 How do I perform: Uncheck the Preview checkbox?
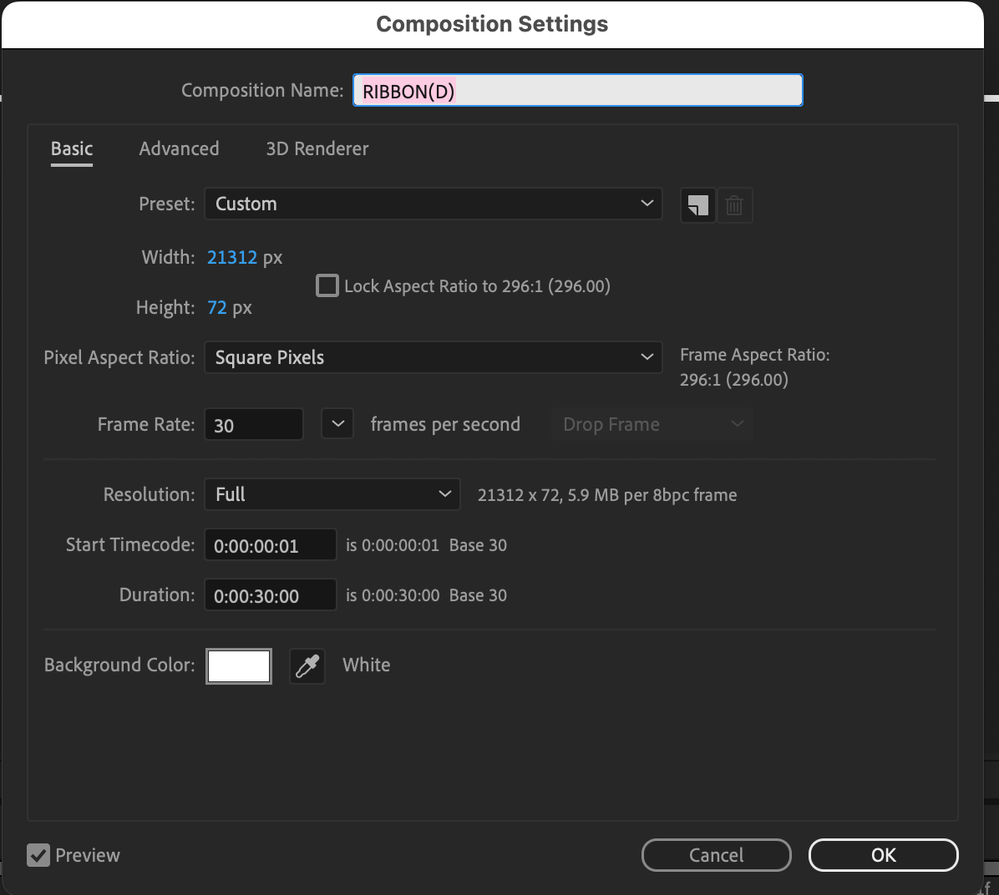point(39,855)
